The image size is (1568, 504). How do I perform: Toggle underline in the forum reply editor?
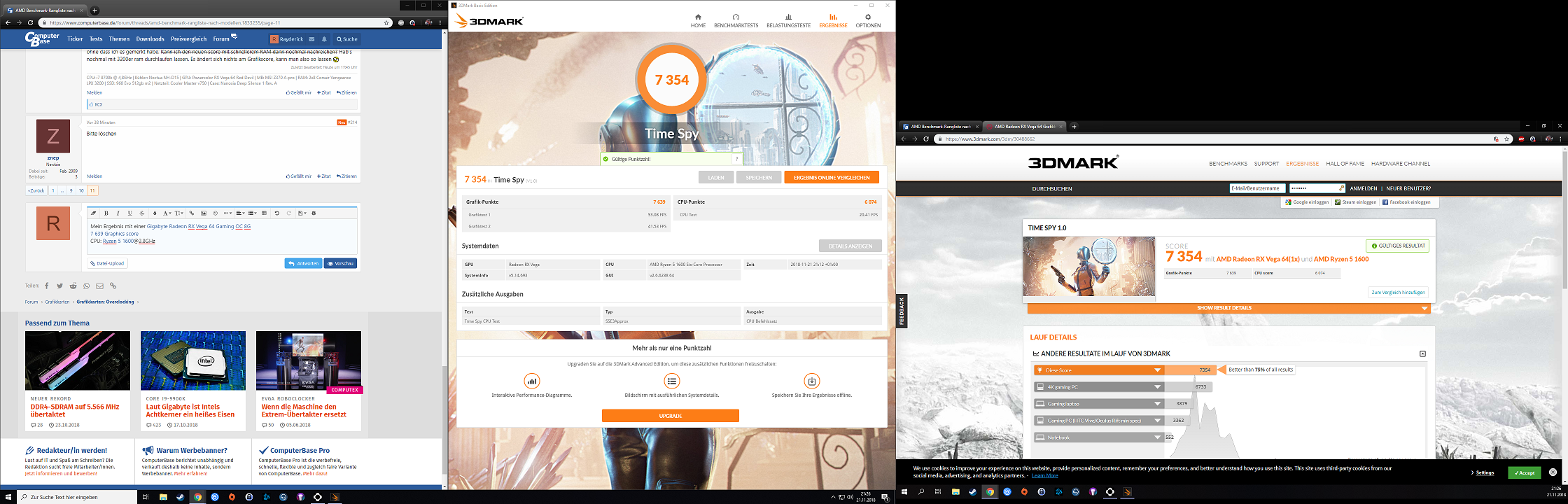tap(130, 213)
